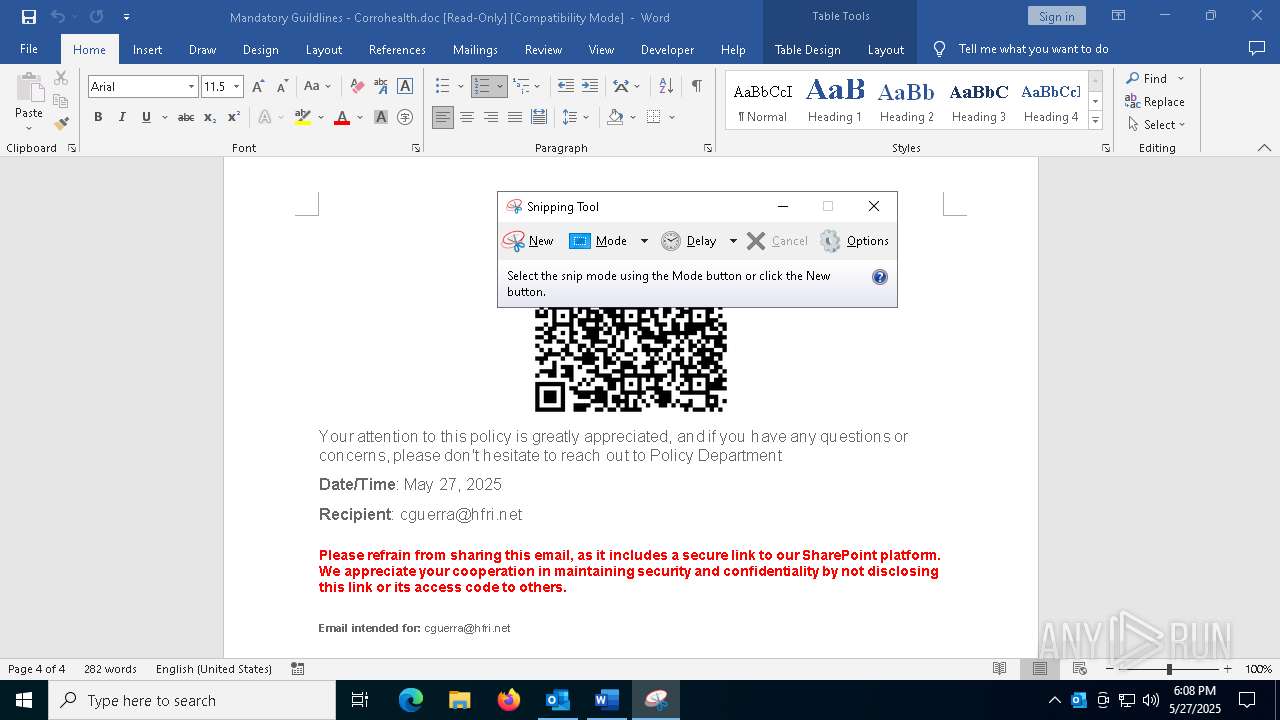1280x720 pixels.
Task: Switch to the Mailings tab
Action: (475, 49)
